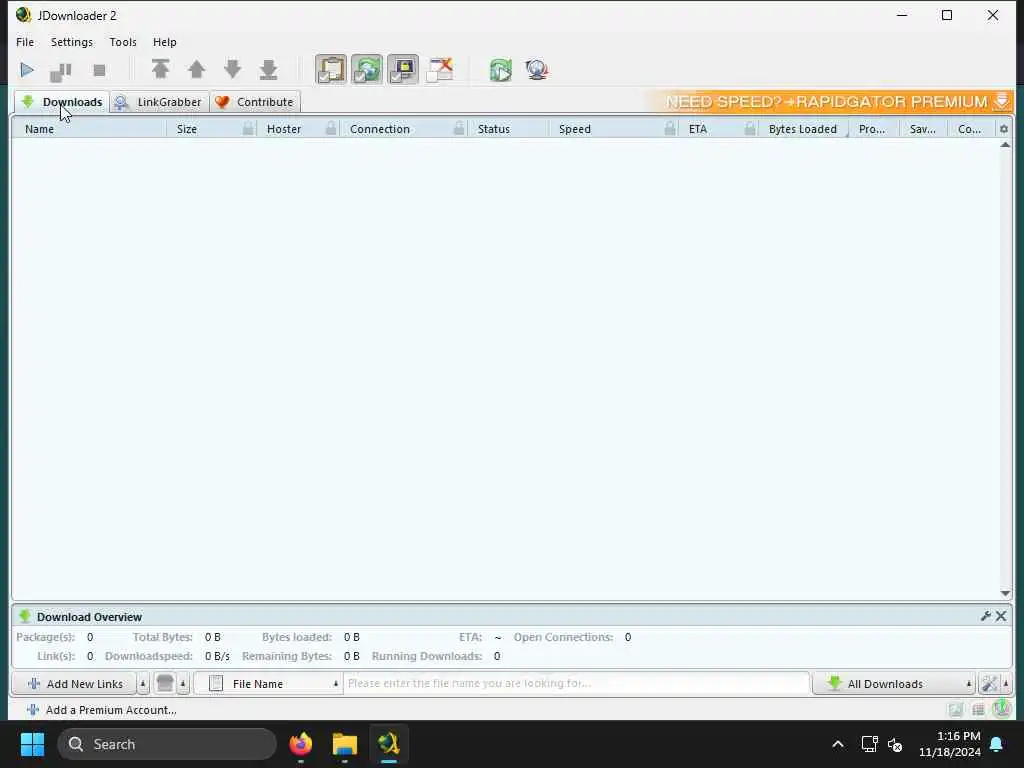This screenshot has height=768, width=1024.
Task: Click the table scrollbar up arrow
Action: point(1005,145)
